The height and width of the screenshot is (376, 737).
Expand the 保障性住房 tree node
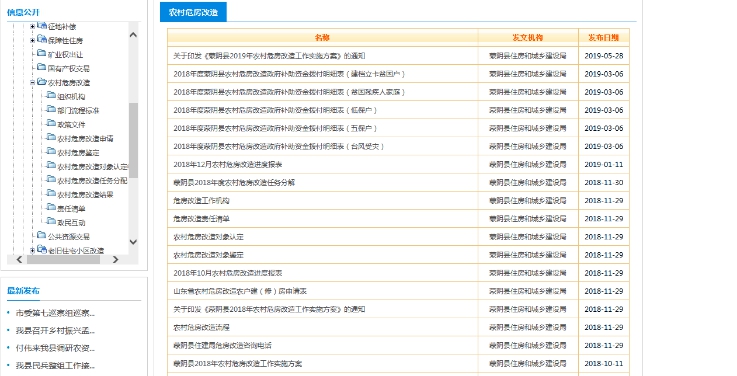tap(32, 41)
